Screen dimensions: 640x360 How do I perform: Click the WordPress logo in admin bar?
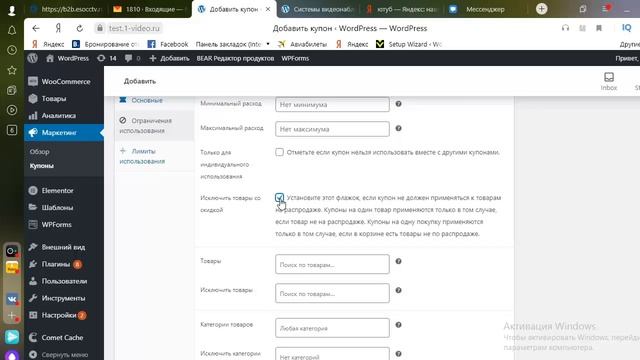[x=33, y=58]
